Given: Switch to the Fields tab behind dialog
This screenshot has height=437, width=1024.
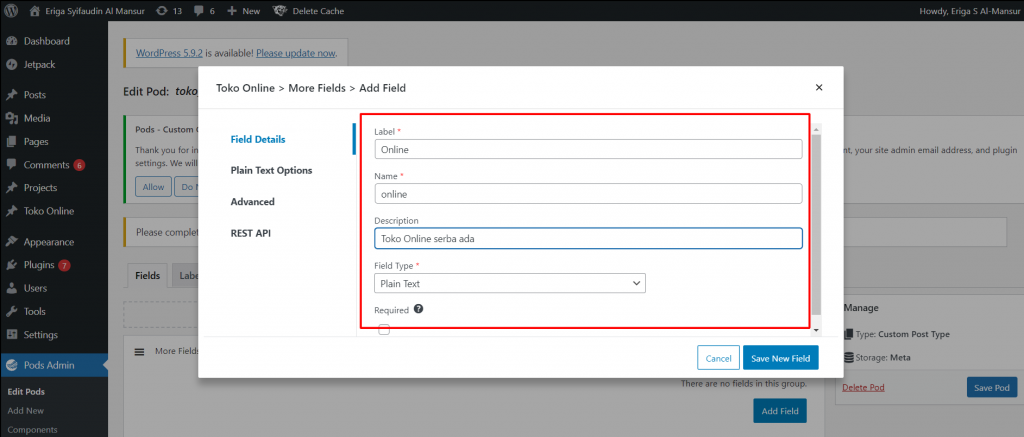Looking at the screenshot, I should pyautogui.click(x=148, y=276).
